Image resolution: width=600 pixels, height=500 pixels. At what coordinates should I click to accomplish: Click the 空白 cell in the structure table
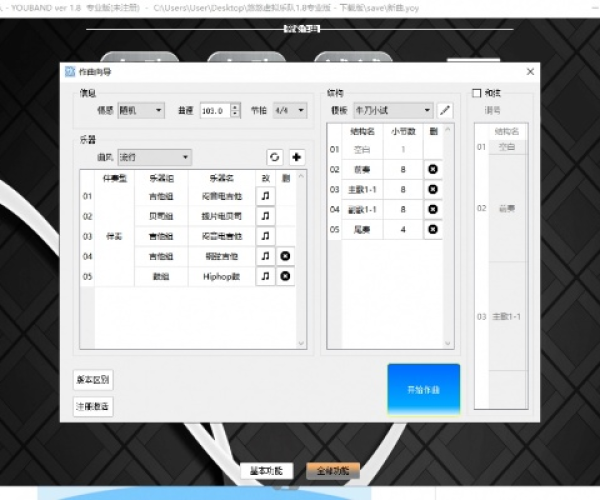tap(362, 150)
